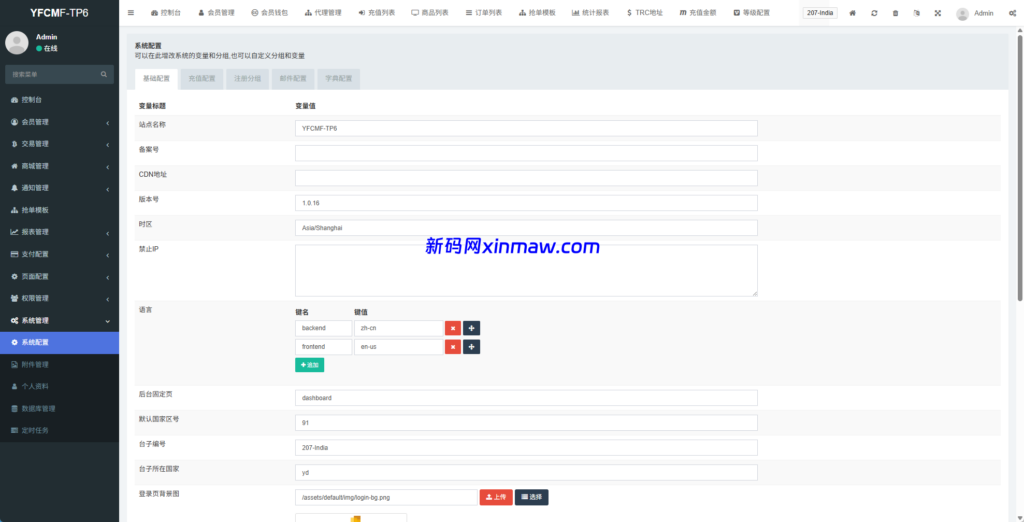Open 抢单模板 in the sidebar
Viewport: 1024px width, 522px height.
59,210
